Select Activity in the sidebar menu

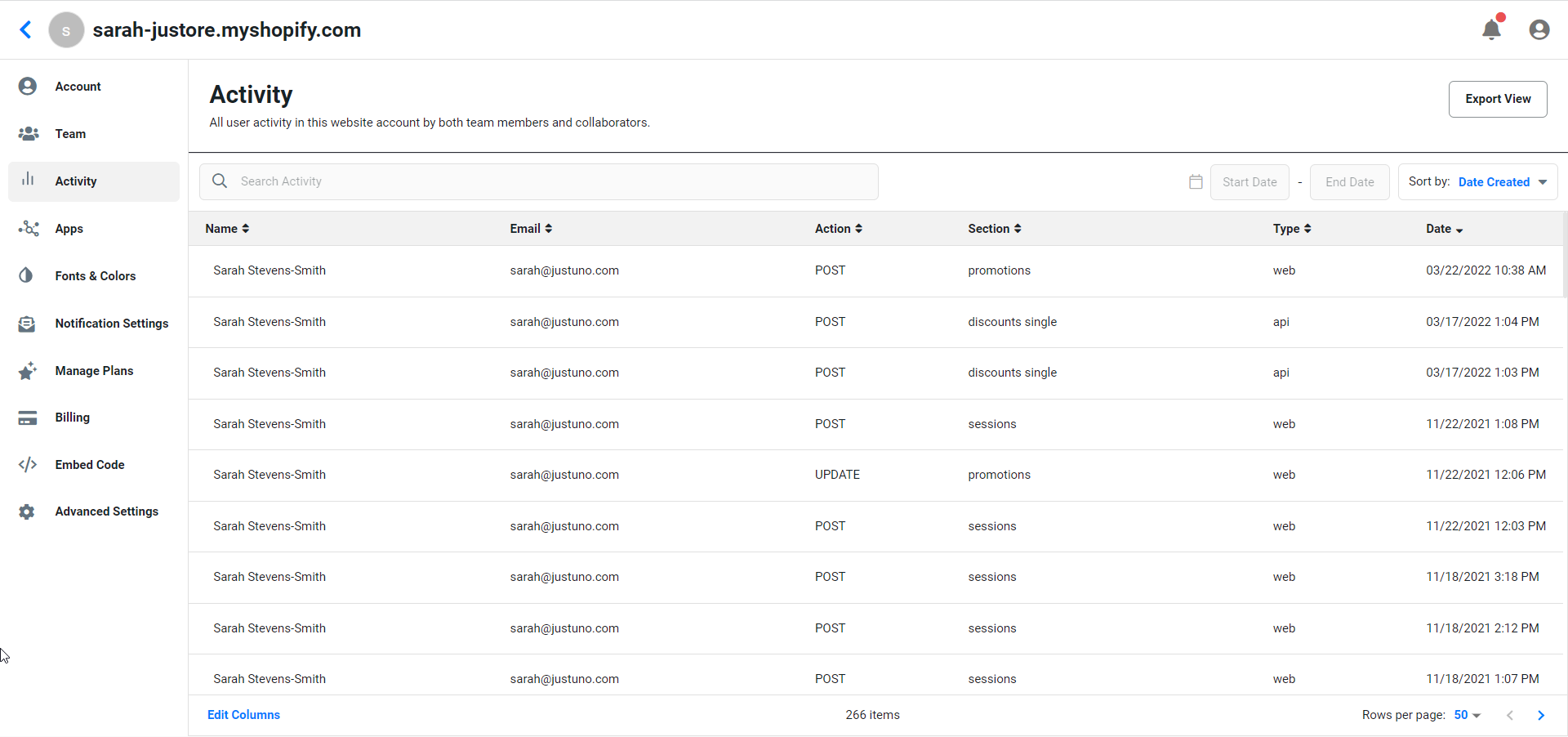coord(76,181)
